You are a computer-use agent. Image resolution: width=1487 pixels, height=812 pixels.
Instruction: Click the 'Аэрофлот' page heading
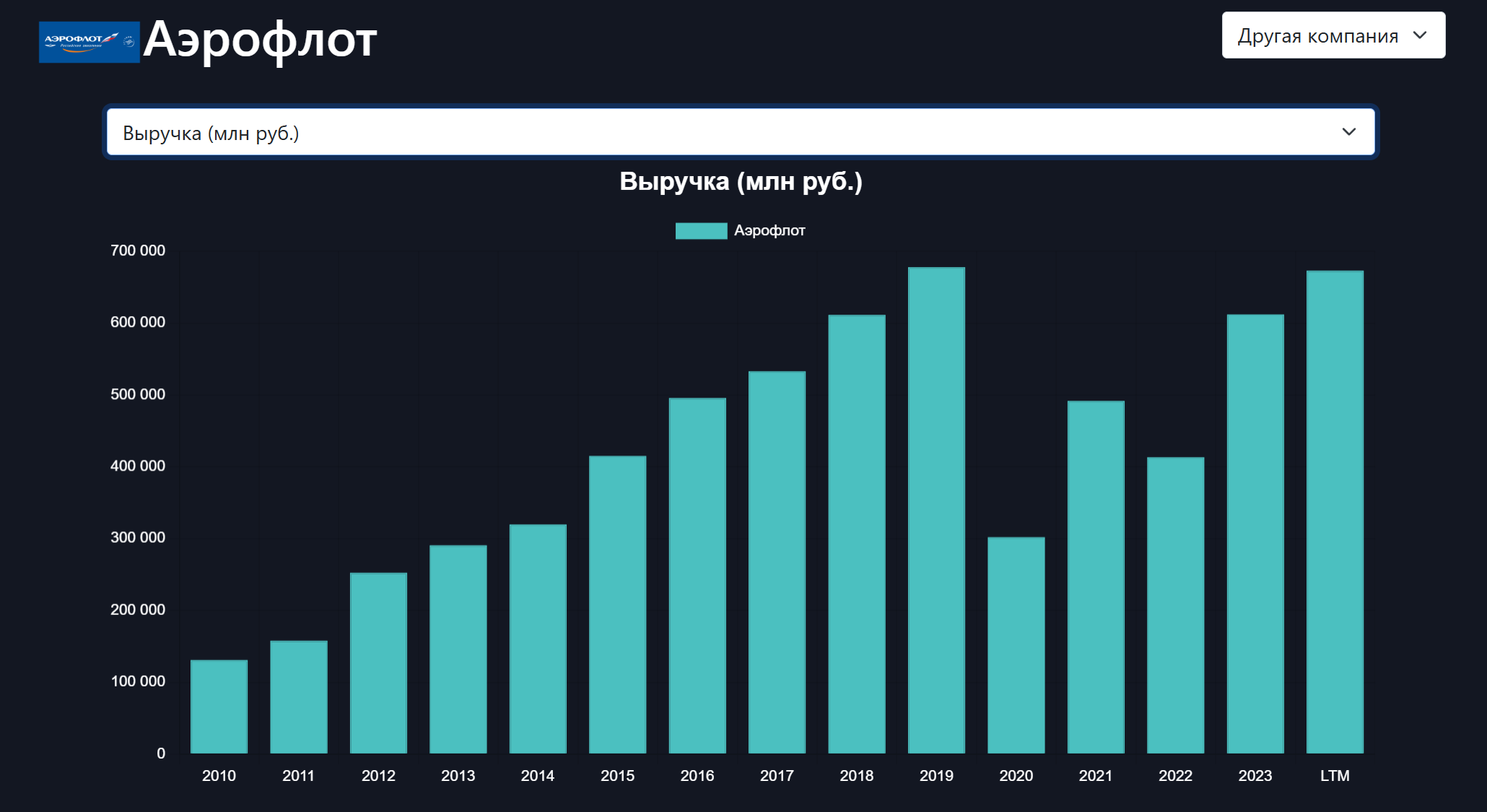260,40
